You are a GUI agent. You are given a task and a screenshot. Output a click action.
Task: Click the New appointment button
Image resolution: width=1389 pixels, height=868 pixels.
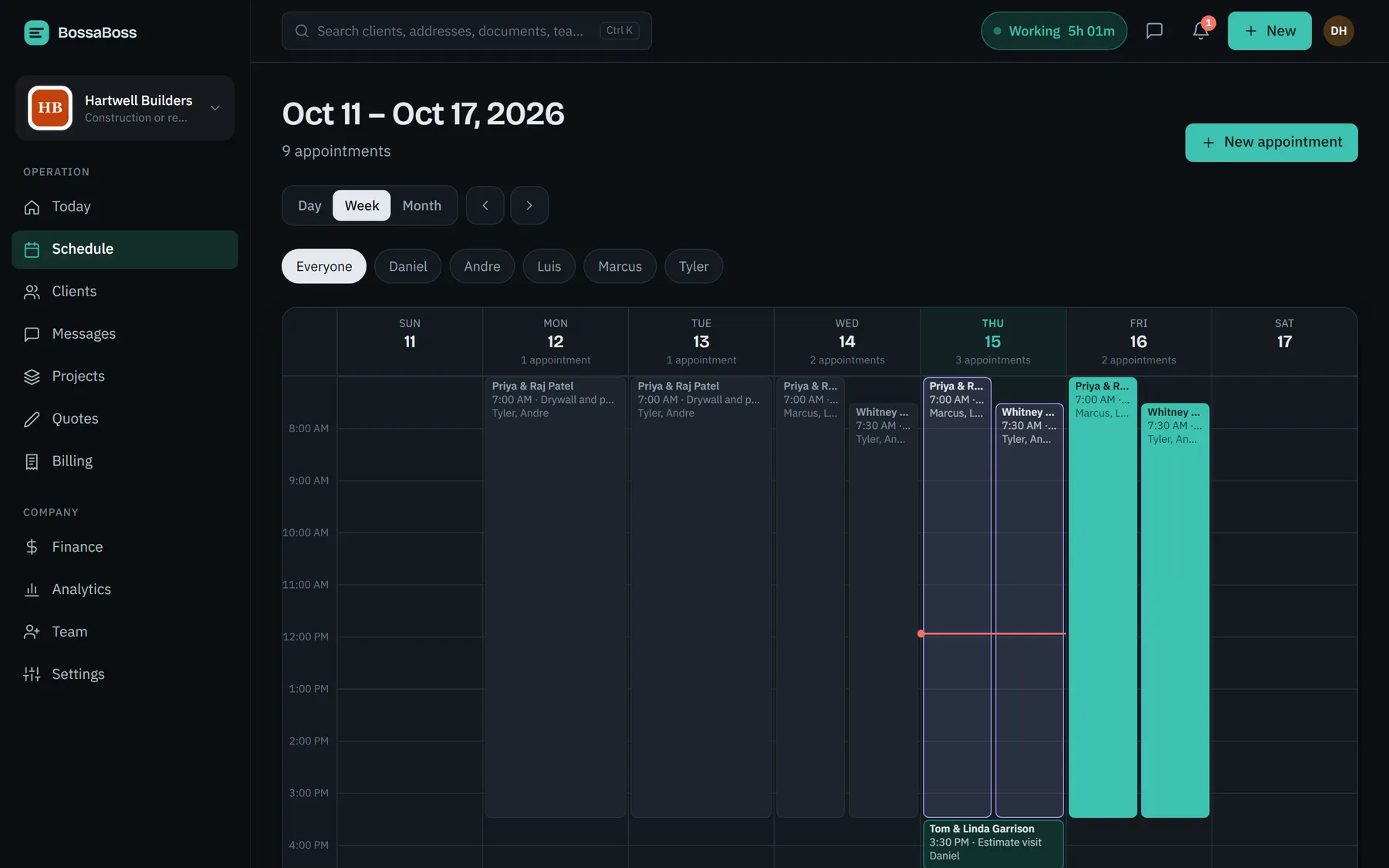point(1272,143)
